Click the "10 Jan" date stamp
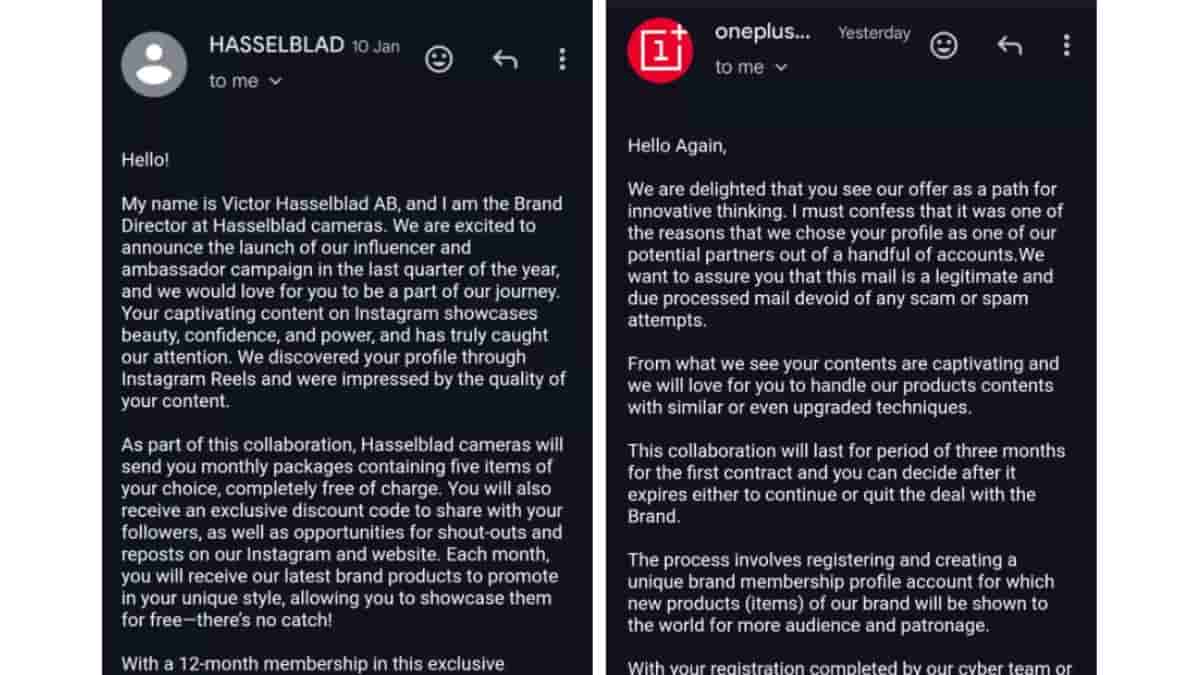The height and width of the screenshot is (675, 1200). coord(376,46)
